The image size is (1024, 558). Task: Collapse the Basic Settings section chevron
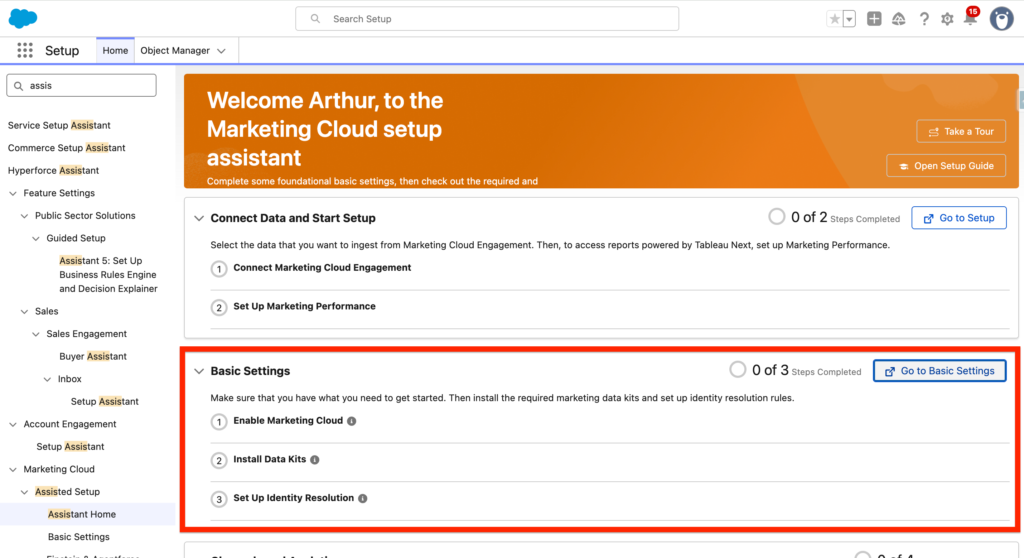(198, 371)
